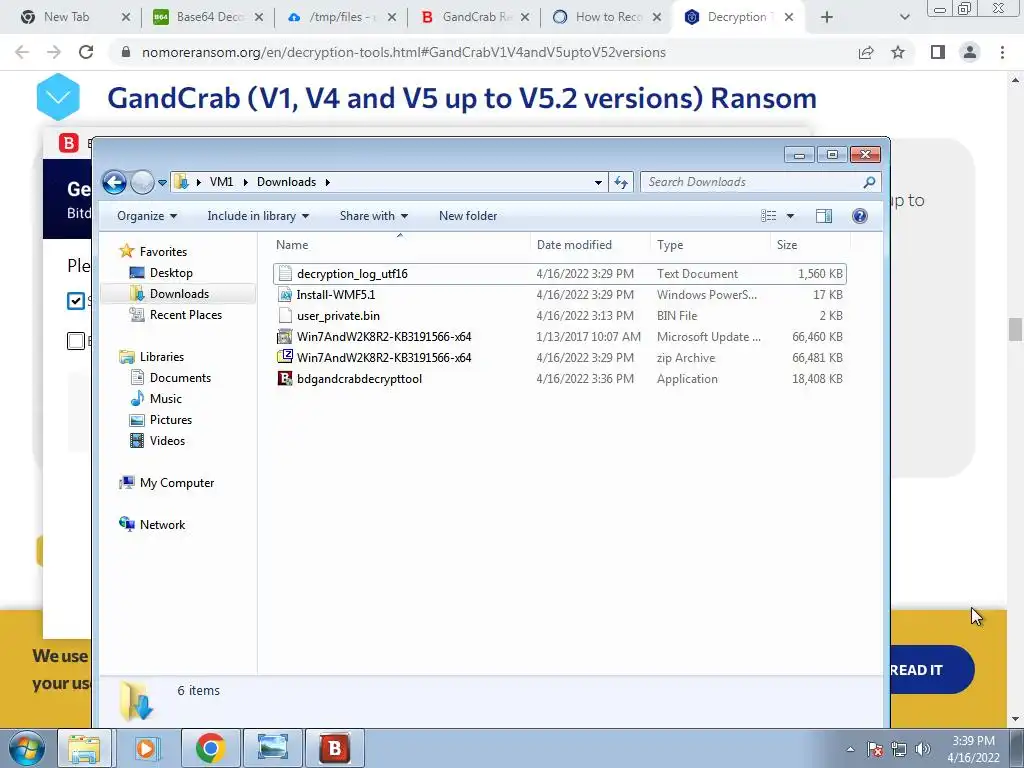Open File Explorer from taskbar
Image resolution: width=1024 pixels, height=768 pixels.
point(85,748)
